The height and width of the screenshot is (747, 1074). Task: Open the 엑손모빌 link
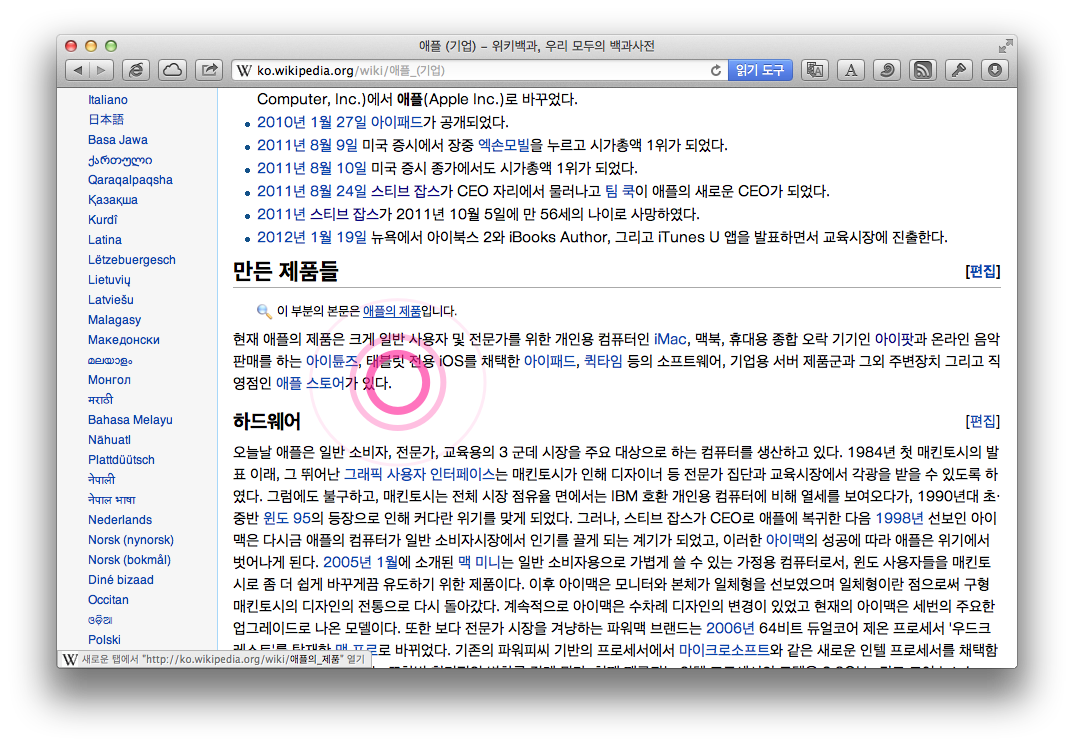click(503, 145)
